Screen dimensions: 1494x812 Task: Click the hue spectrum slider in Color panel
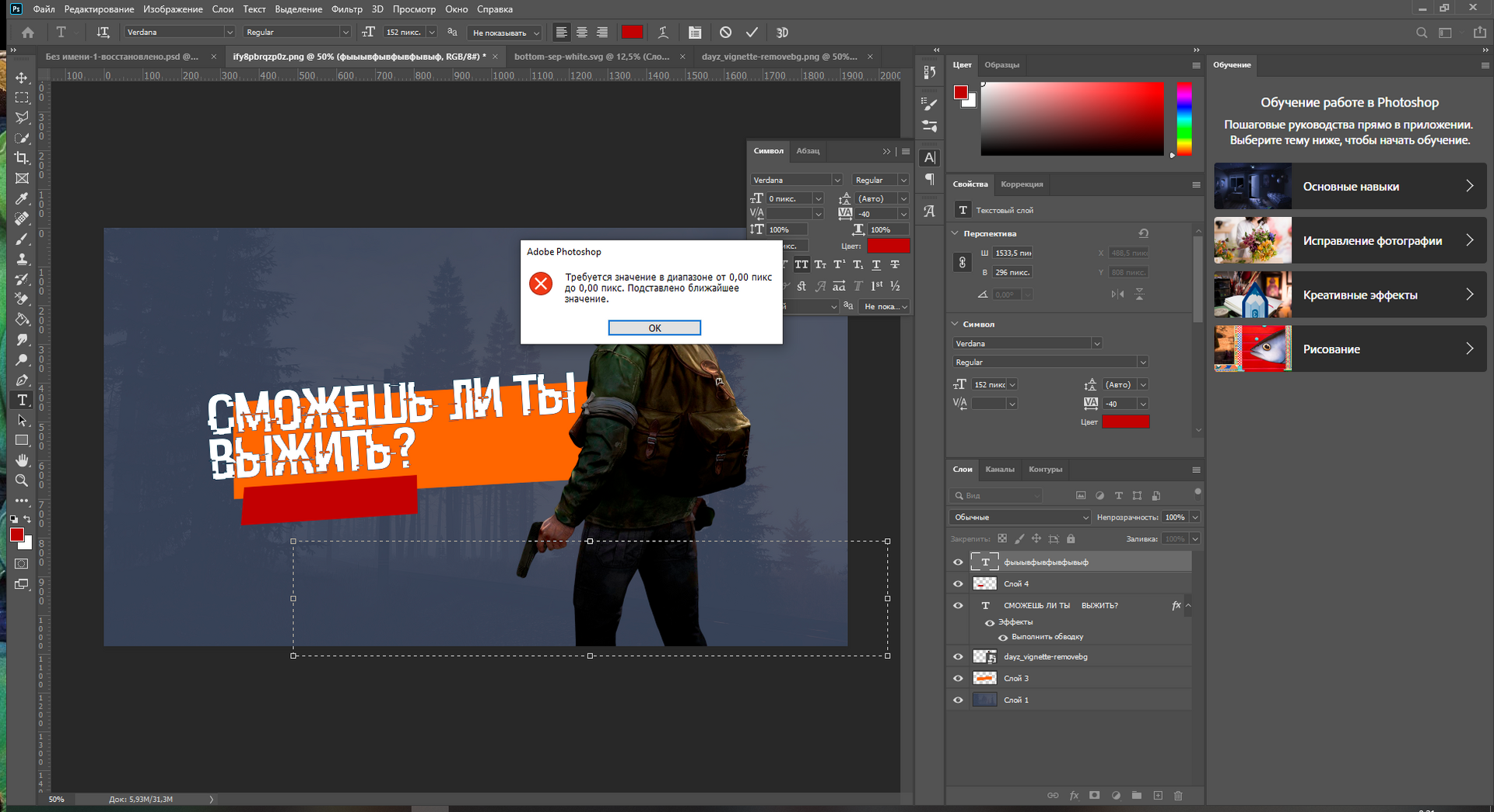tap(1184, 119)
